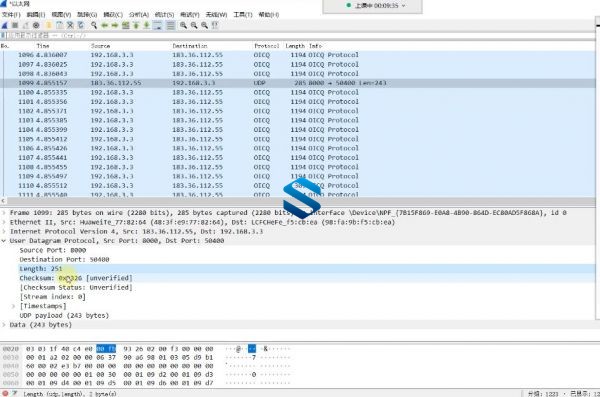Select packet 1099 UDP row
Image resolution: width=600 pixels, height=397 pixels.
click(x=298, y=83)
